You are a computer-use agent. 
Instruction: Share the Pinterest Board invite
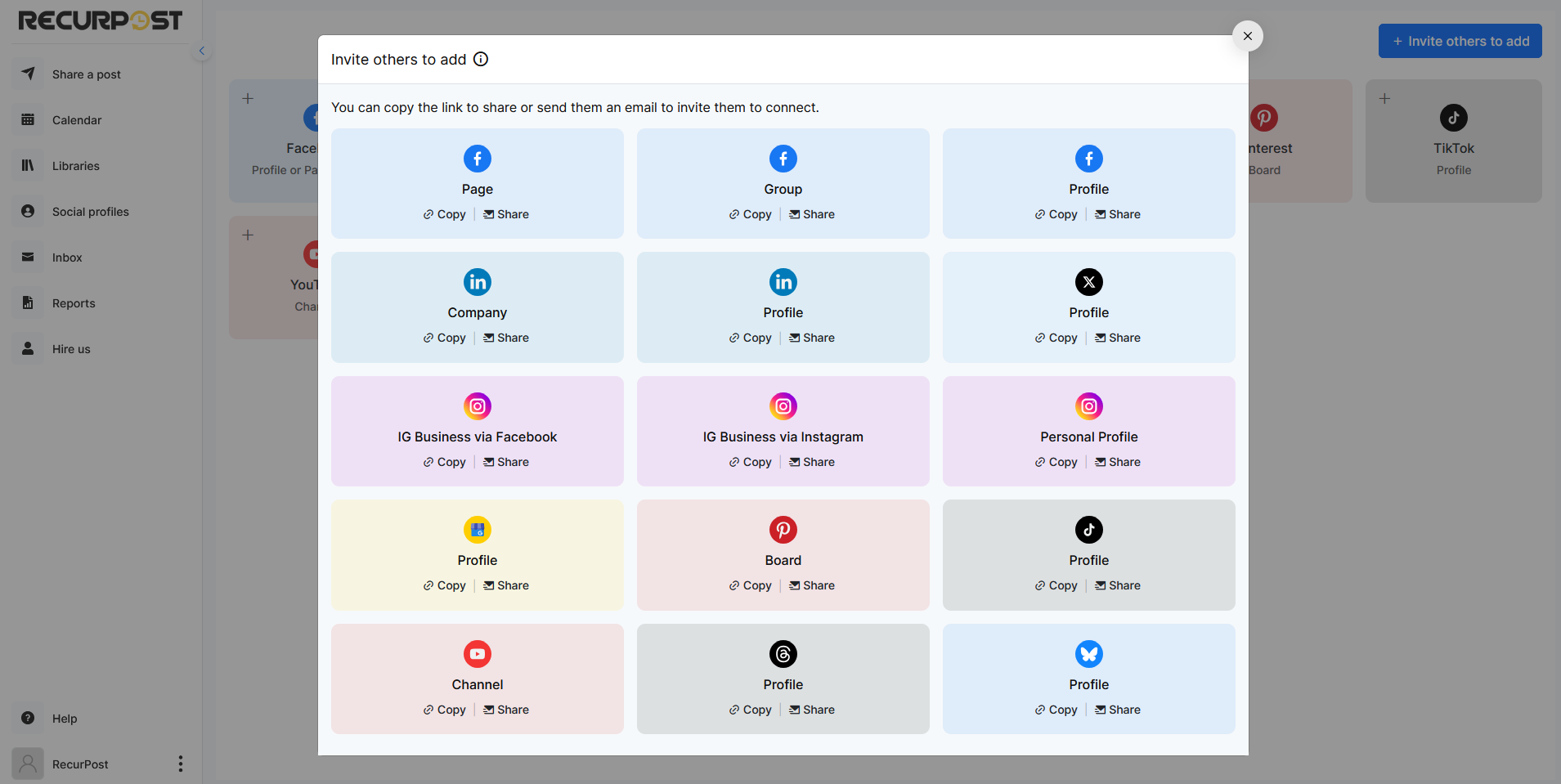coord(812,585)
